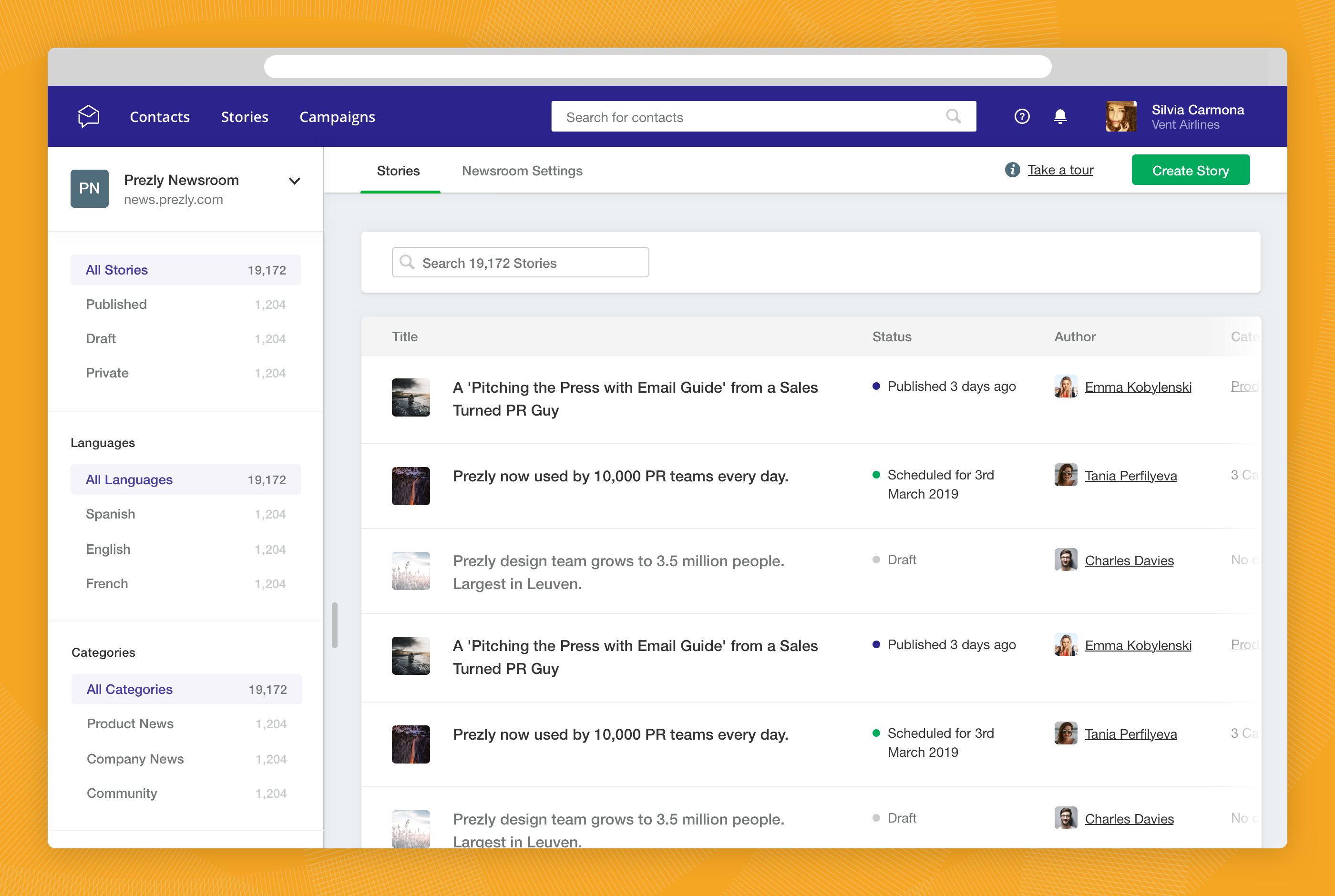Open thumbnail of first 10,000 PR teams story

411,486
